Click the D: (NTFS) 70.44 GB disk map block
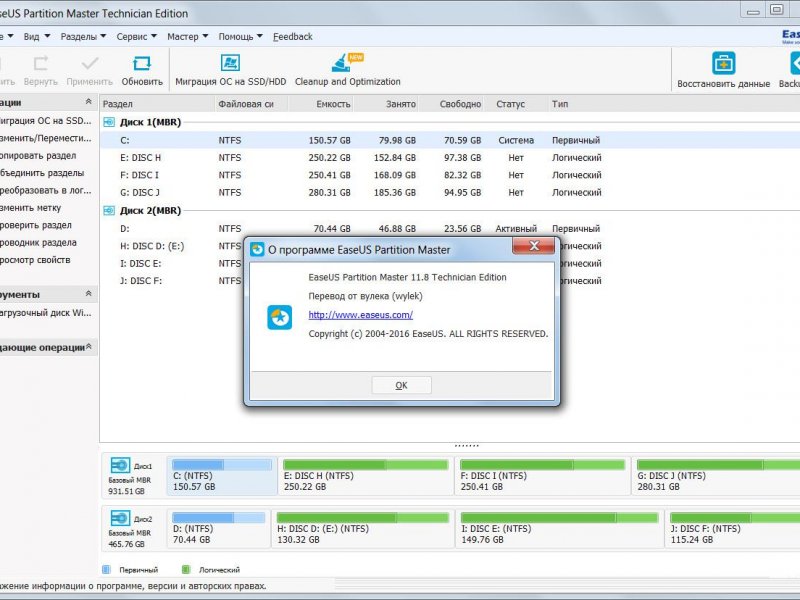Image resolution: width=800 pixels, height=600 pixels. pyautogui.click(x=218, y=529)
